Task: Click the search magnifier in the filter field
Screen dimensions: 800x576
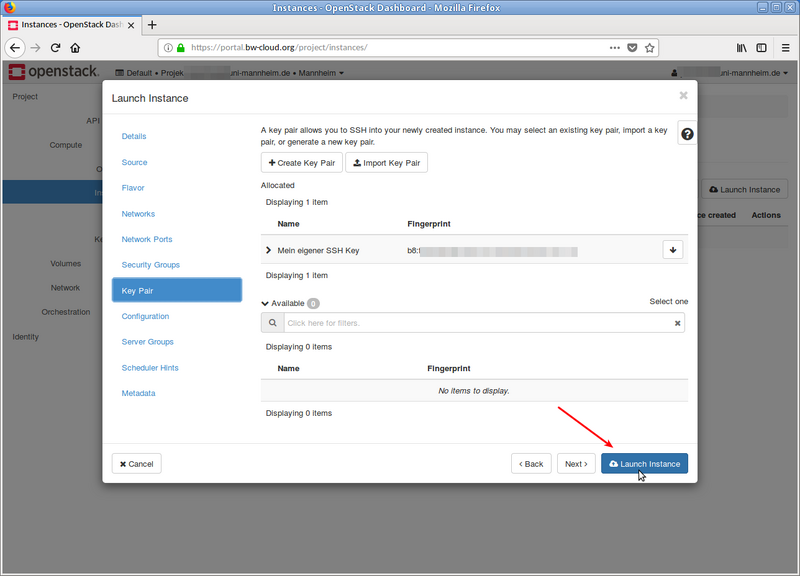Action: pyautogui.click(x=271, y=322)
